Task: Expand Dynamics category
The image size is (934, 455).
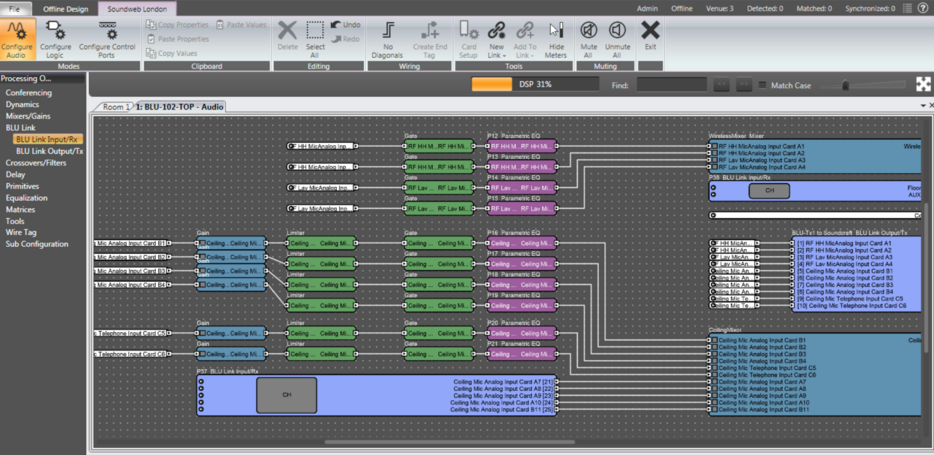Action: [22, 104]
